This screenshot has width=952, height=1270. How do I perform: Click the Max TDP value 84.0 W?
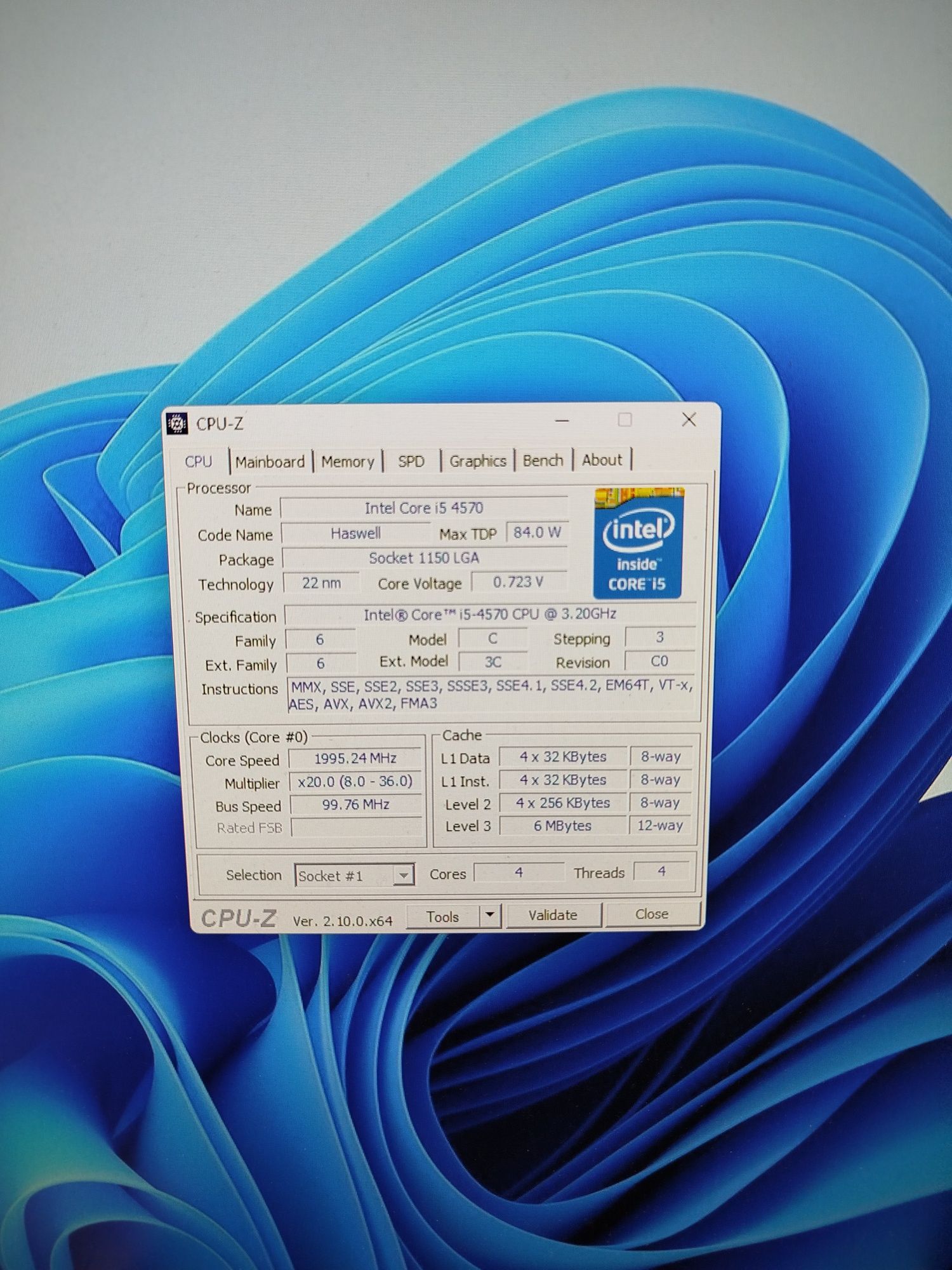click(x=537, y=532)
